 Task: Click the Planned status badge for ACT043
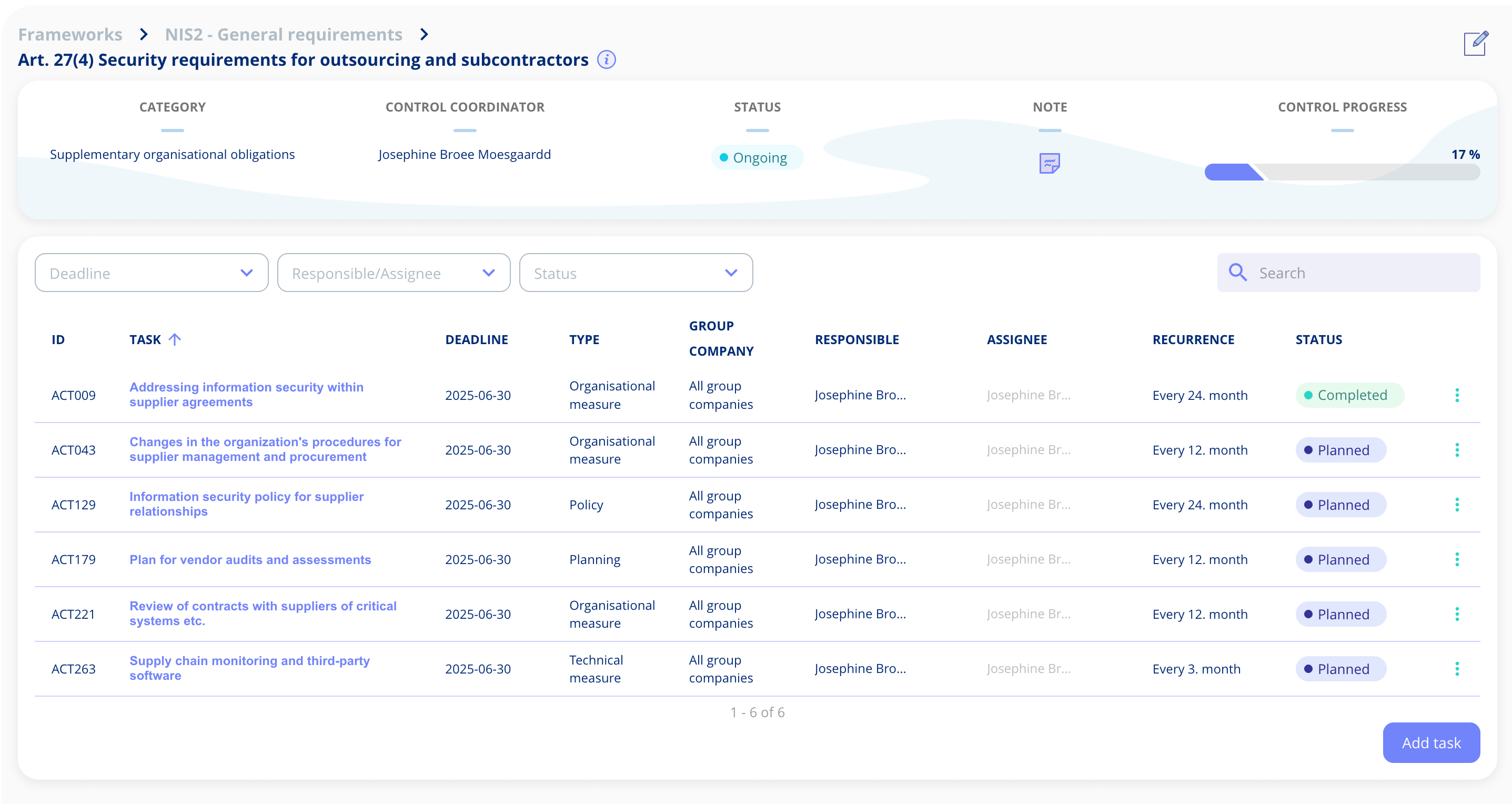tap(1340, 450)
